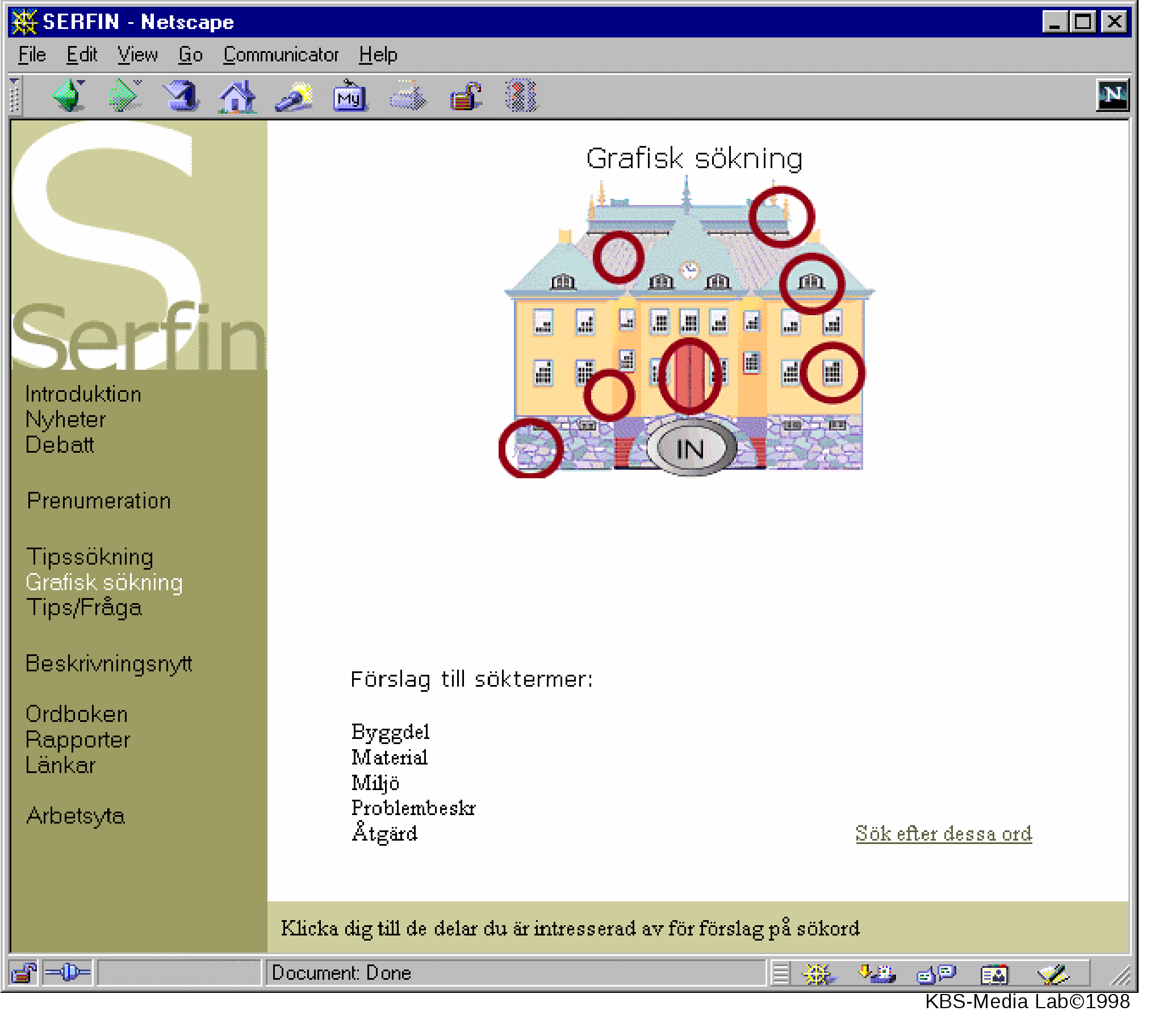1163x1036 pixels.
Task: Open Mailbox icon in component bar
Action: 878,975
